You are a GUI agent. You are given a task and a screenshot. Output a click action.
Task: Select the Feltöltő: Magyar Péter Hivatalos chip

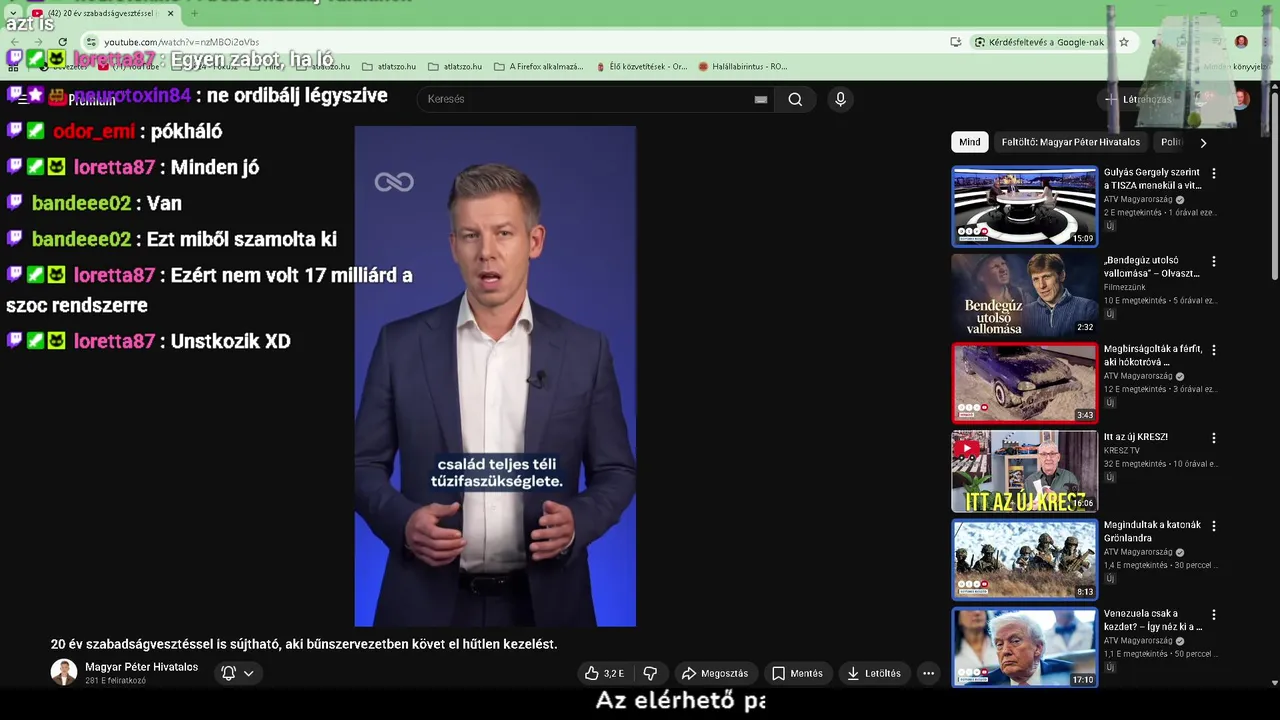[1070, 142]
